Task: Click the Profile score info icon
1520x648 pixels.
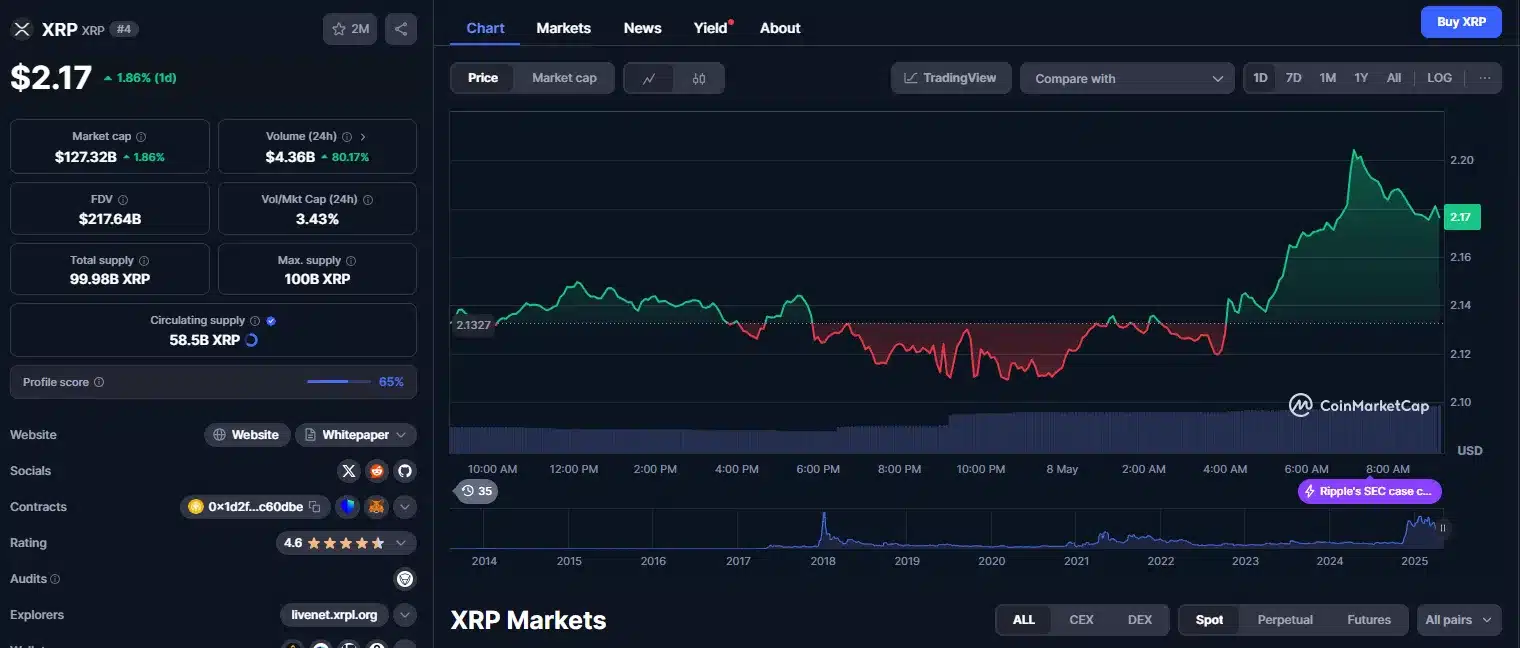Action: (99, 382)
